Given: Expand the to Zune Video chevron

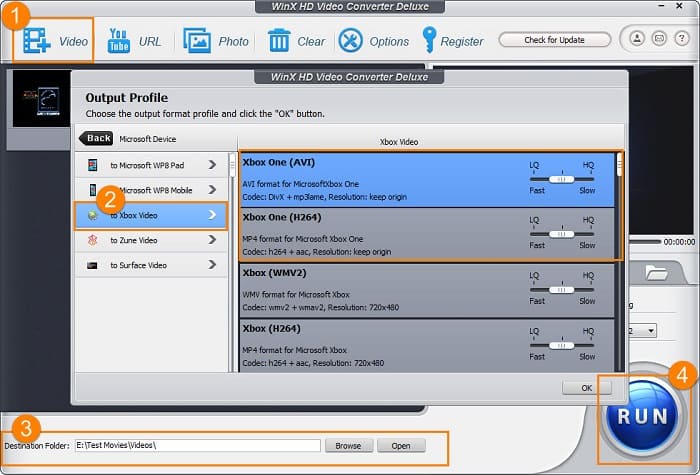Looking at the screenshot, I should [212, 240].
